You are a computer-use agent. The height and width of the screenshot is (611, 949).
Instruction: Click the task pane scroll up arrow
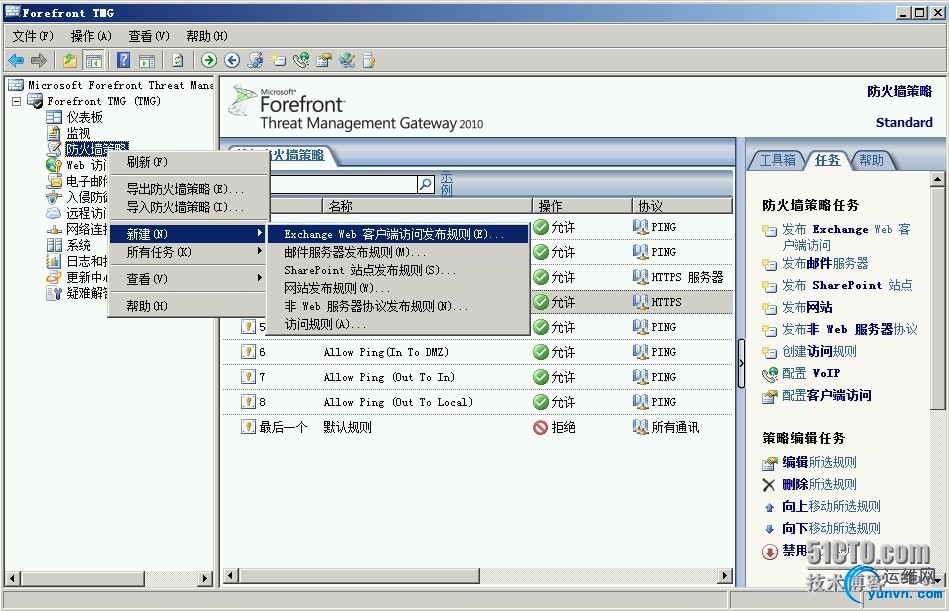[x=937, y=178]
